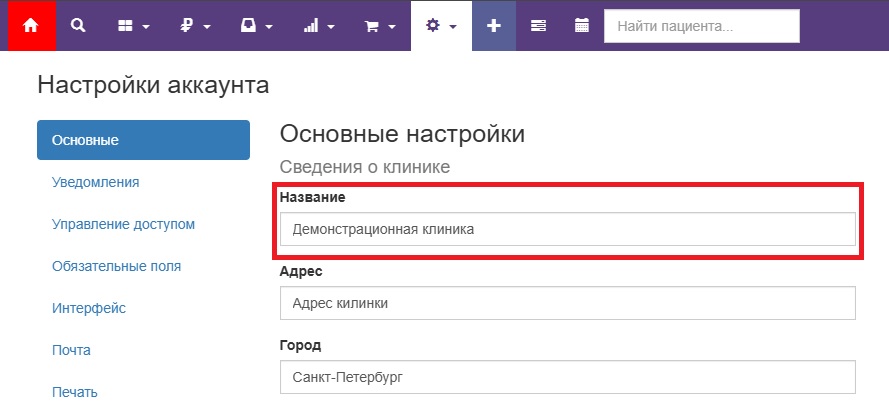Open the bar chart reports menu
Screen dimensions: 889x408
pos(318,26)
